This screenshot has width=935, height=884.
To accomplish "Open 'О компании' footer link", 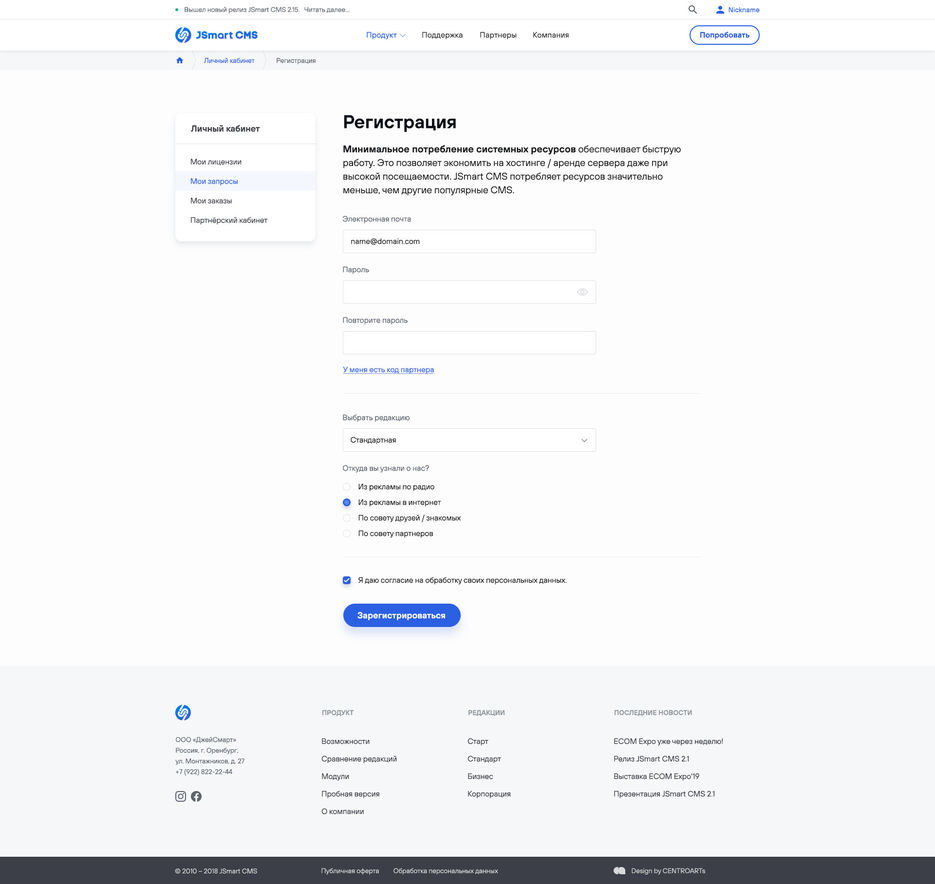I will (342, 811).
